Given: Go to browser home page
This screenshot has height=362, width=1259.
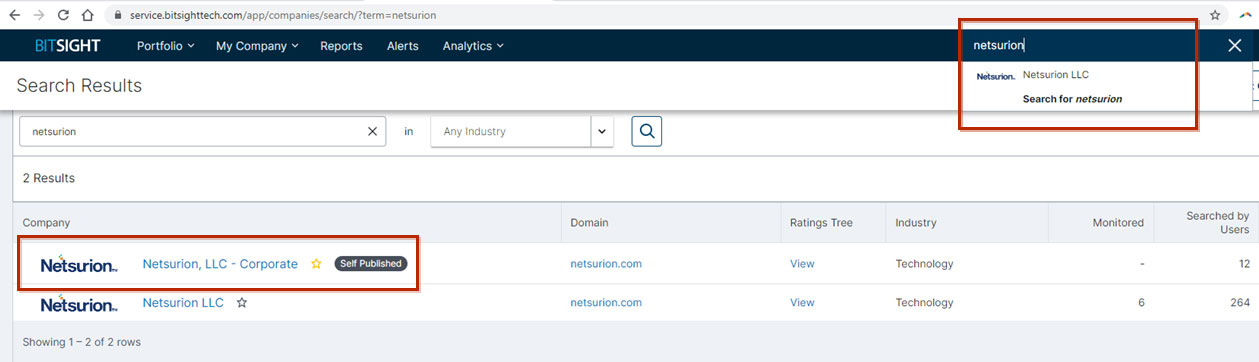Looking at the screenshot, I should pyautogui.click(x=88, y=15).
